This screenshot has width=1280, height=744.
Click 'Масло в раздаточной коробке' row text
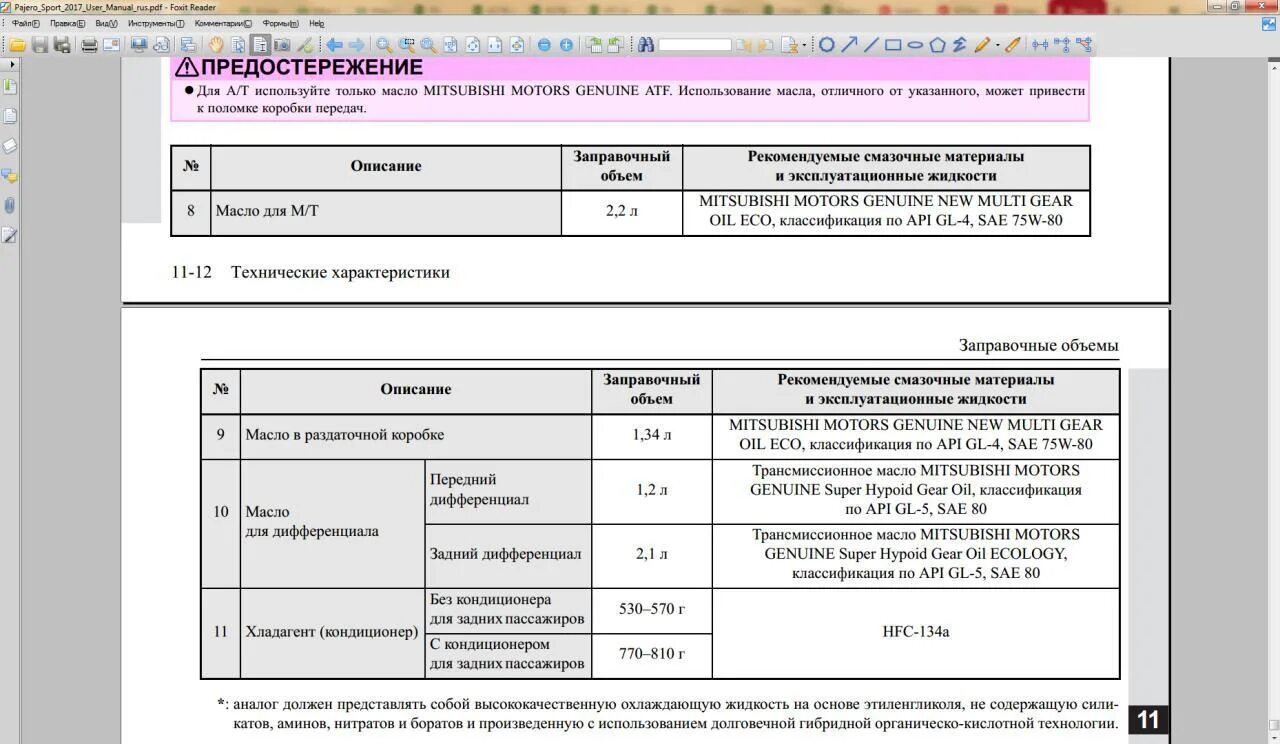(345, 435)
